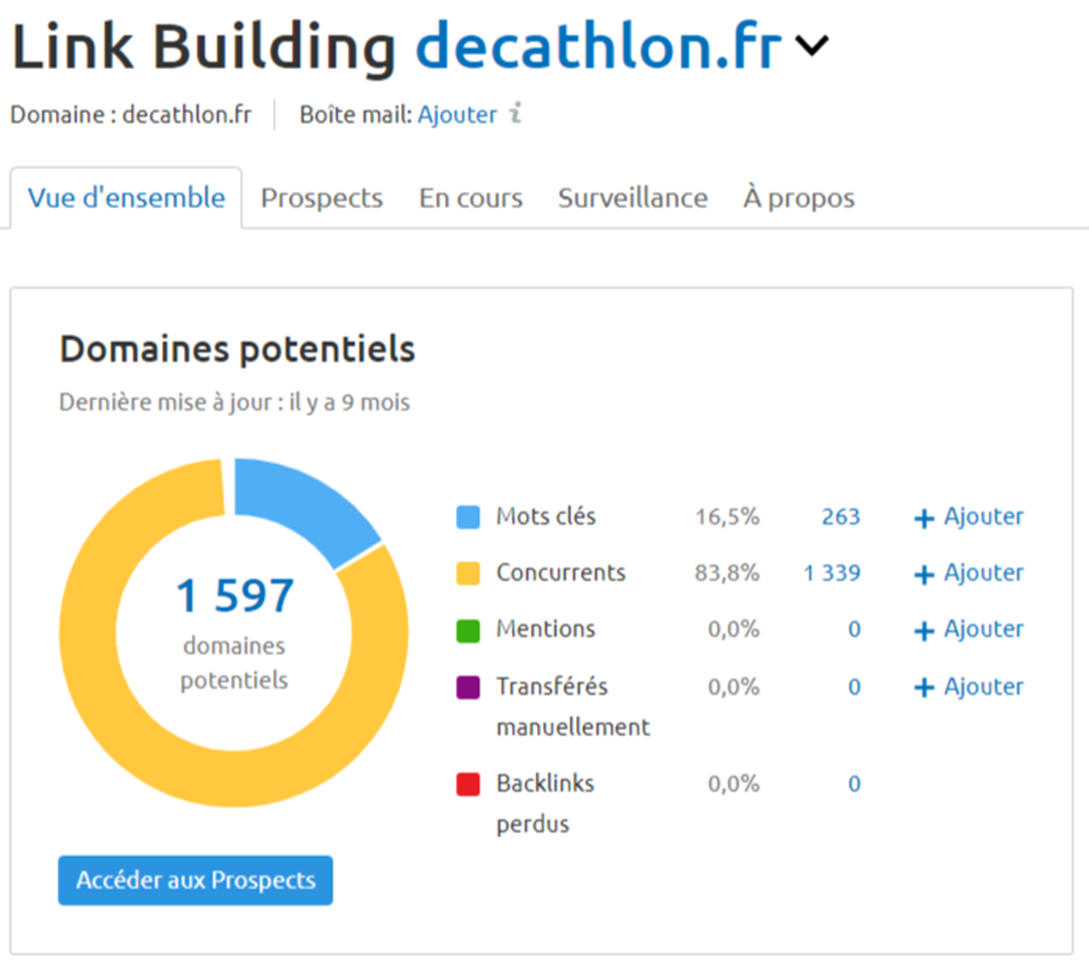Click the 0 count for Mentions
This screenshot has height=964, width=1089.
[x=854, y=630]
